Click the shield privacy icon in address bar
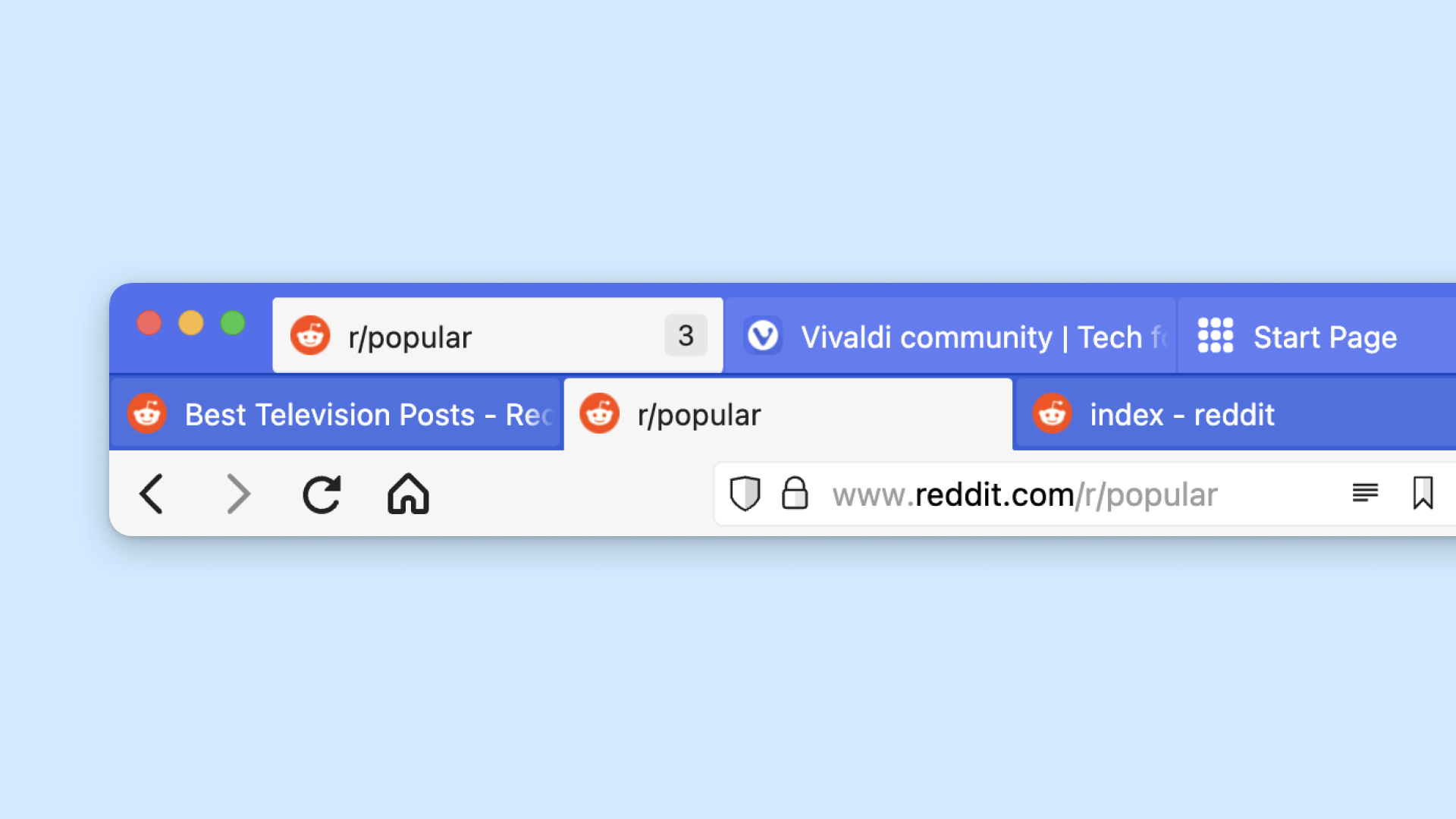 (745, 493)
